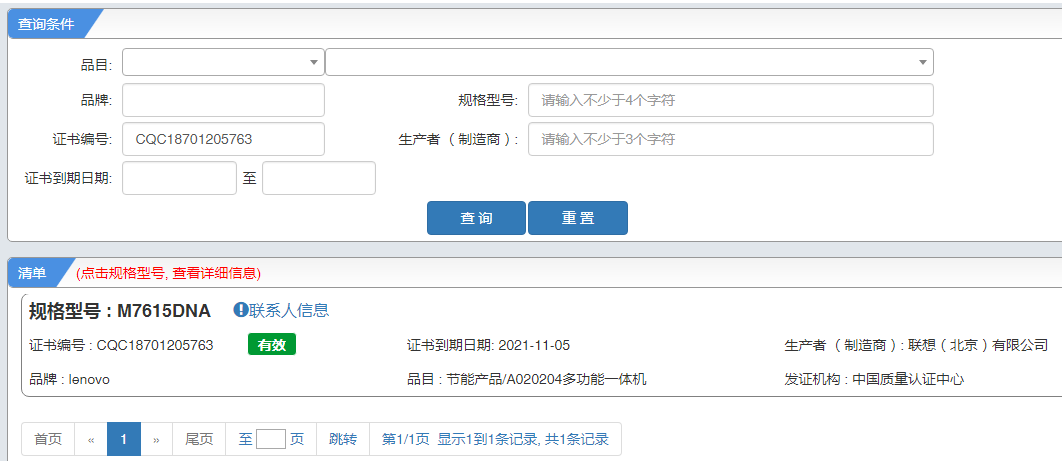Click the 品牌：lenovo text
The width and height of the screenshot is (1062, 461).
pyautogui.click(x=69, y=379)
